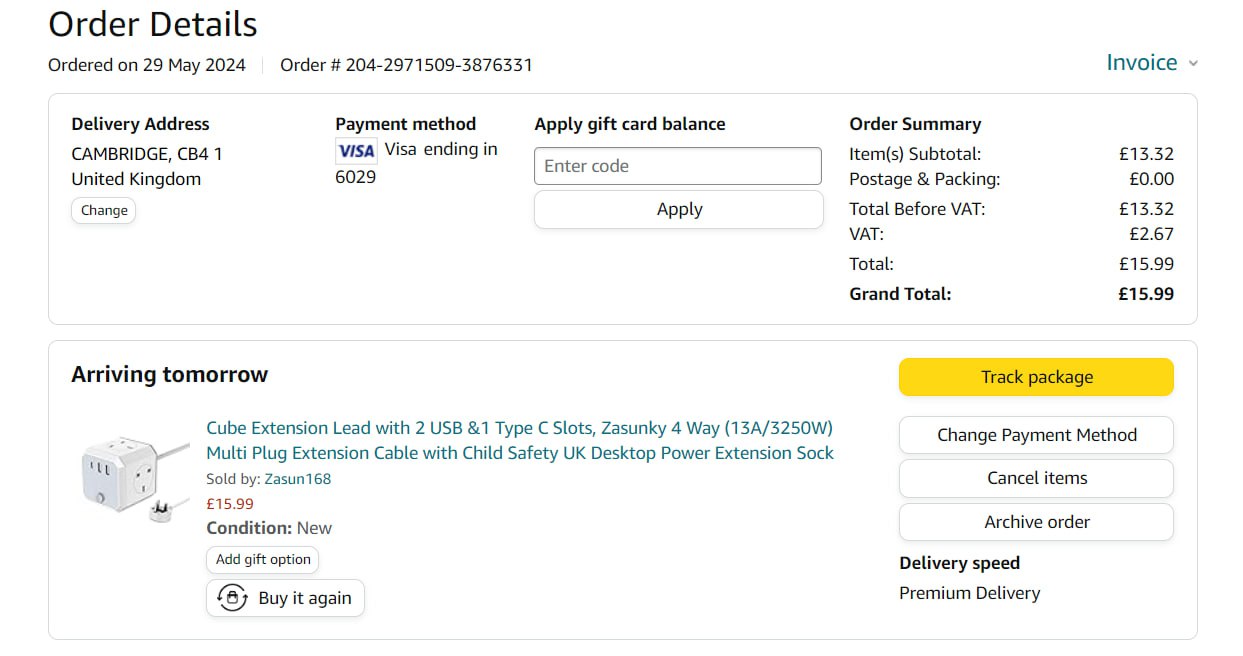This screenshot has height=656, width=1243.
Task: Archive order using the button
Action: (x=1036, y=522)
